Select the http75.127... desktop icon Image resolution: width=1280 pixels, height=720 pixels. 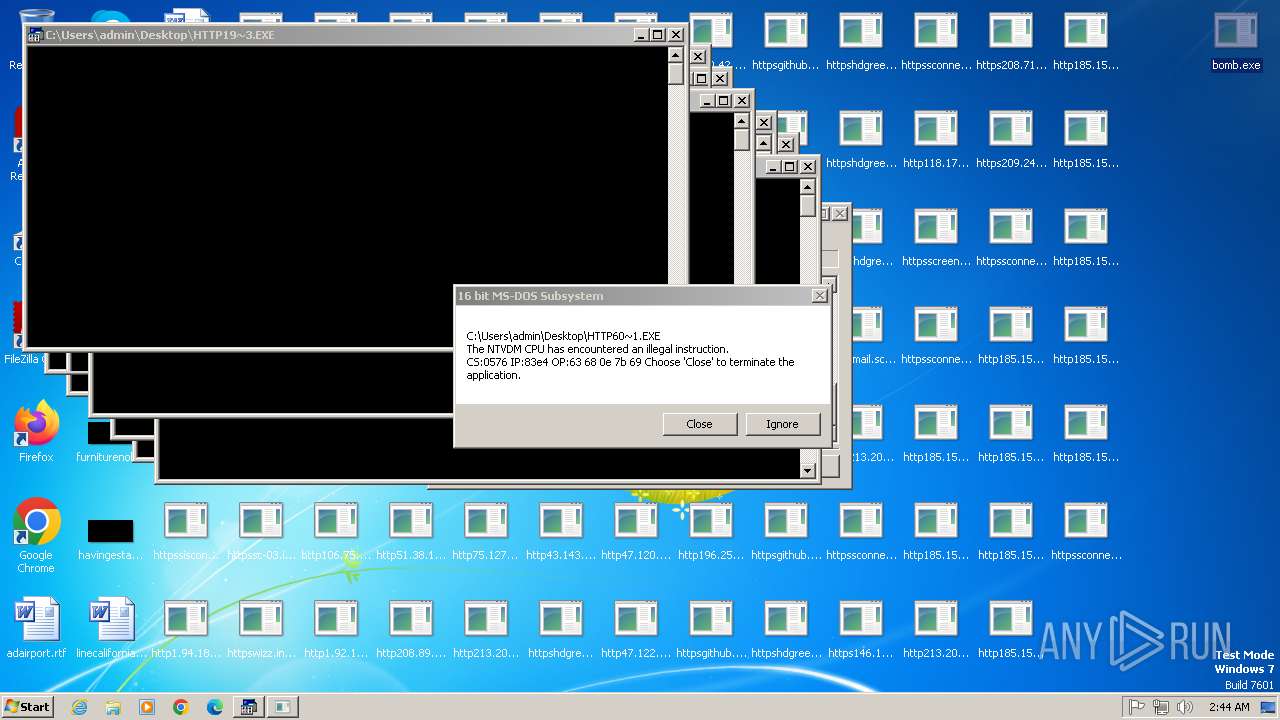(x=486, y=532)
